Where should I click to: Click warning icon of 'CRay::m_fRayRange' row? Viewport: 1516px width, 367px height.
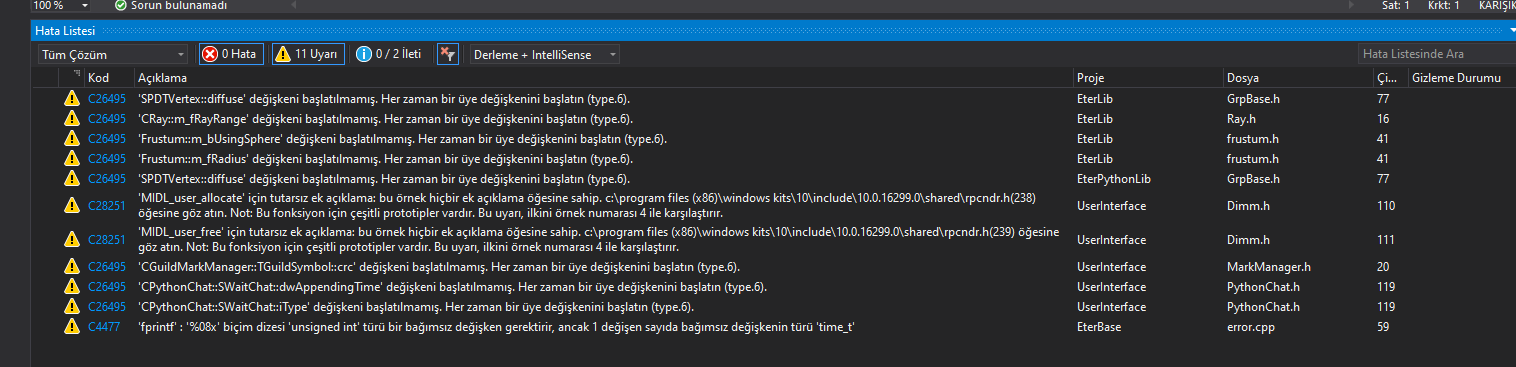click(x=71, y=119)
